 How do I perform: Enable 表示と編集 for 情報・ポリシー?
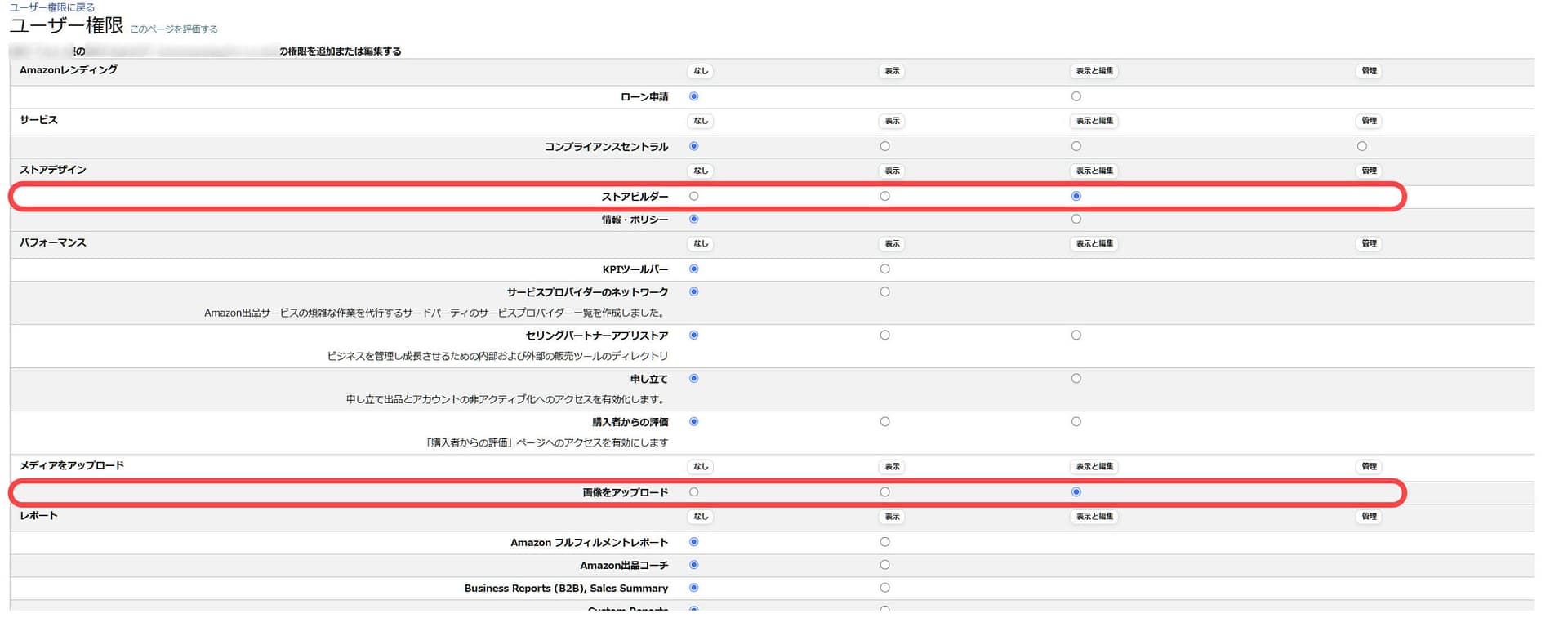click(1076, 220)
